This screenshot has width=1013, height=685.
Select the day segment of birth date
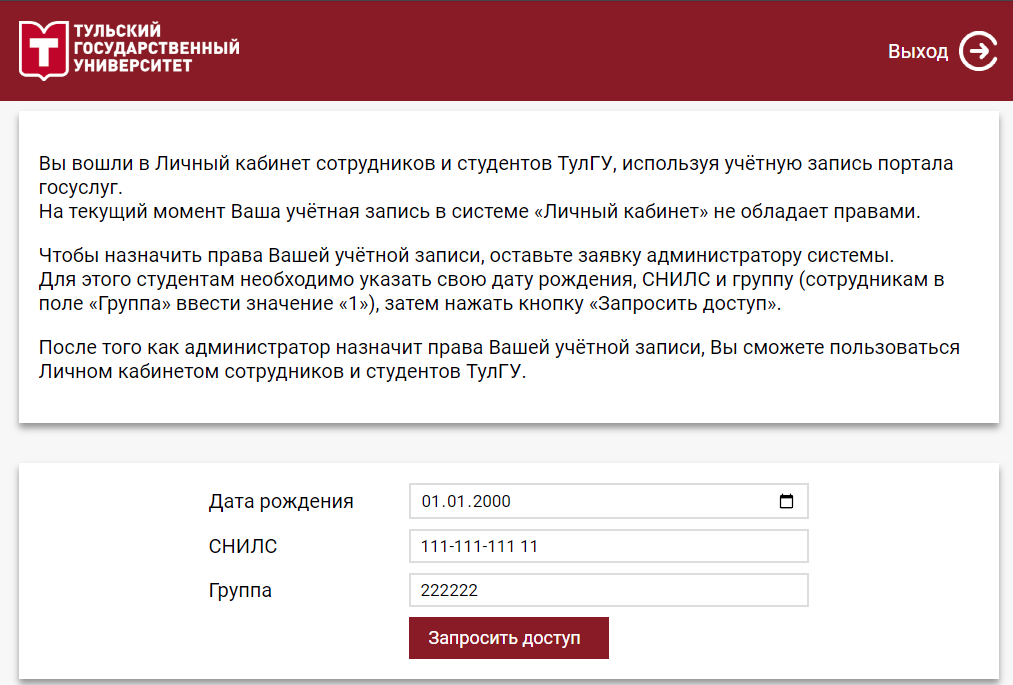tap(430, 501)
